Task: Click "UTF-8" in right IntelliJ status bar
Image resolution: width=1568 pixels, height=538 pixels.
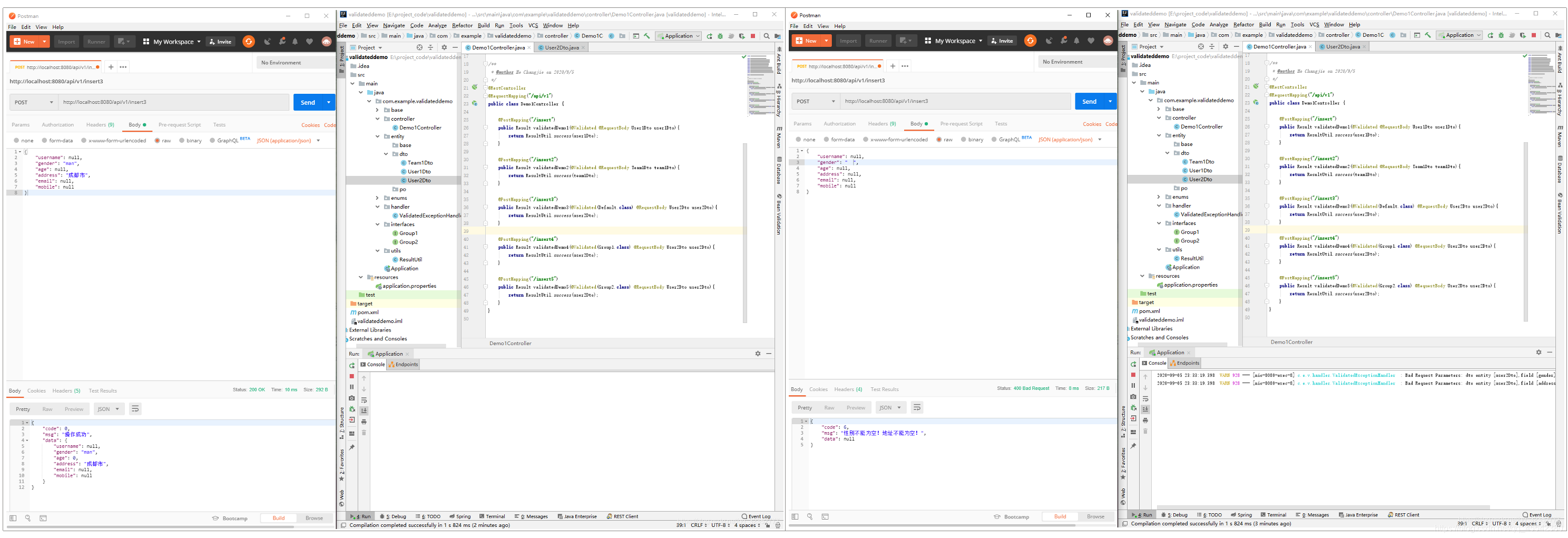Action: [1500, 523]
